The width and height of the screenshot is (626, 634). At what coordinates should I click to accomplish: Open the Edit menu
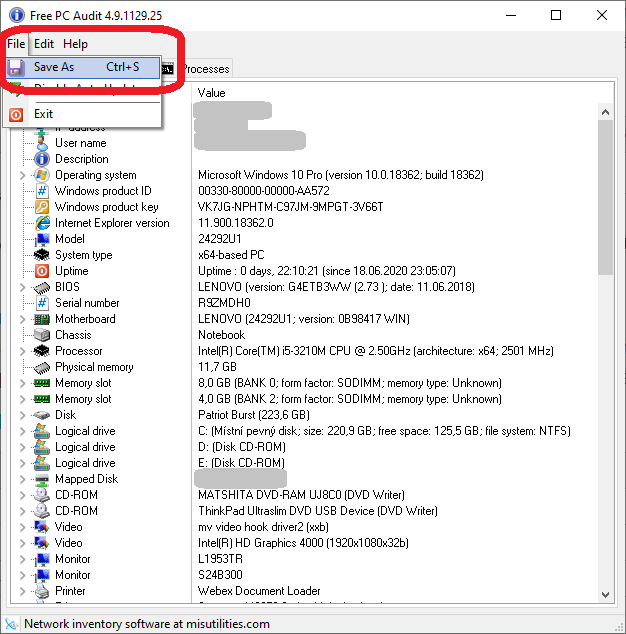click(x=44, y=44)
